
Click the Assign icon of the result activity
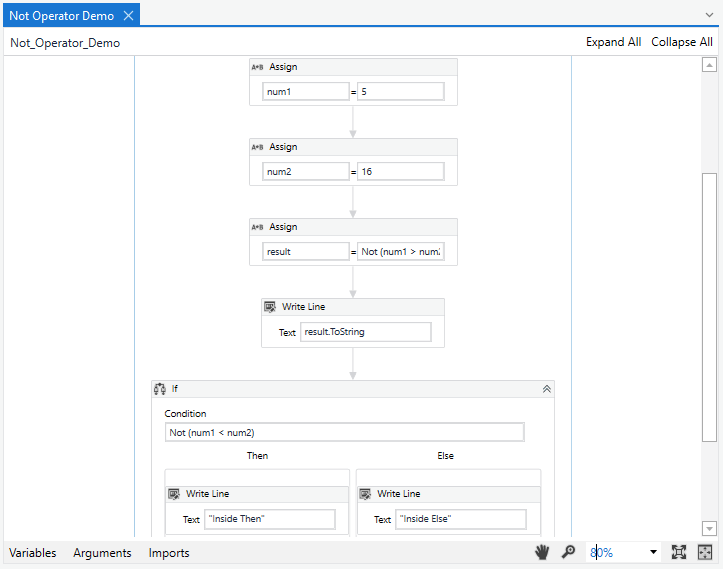[257, 227]
